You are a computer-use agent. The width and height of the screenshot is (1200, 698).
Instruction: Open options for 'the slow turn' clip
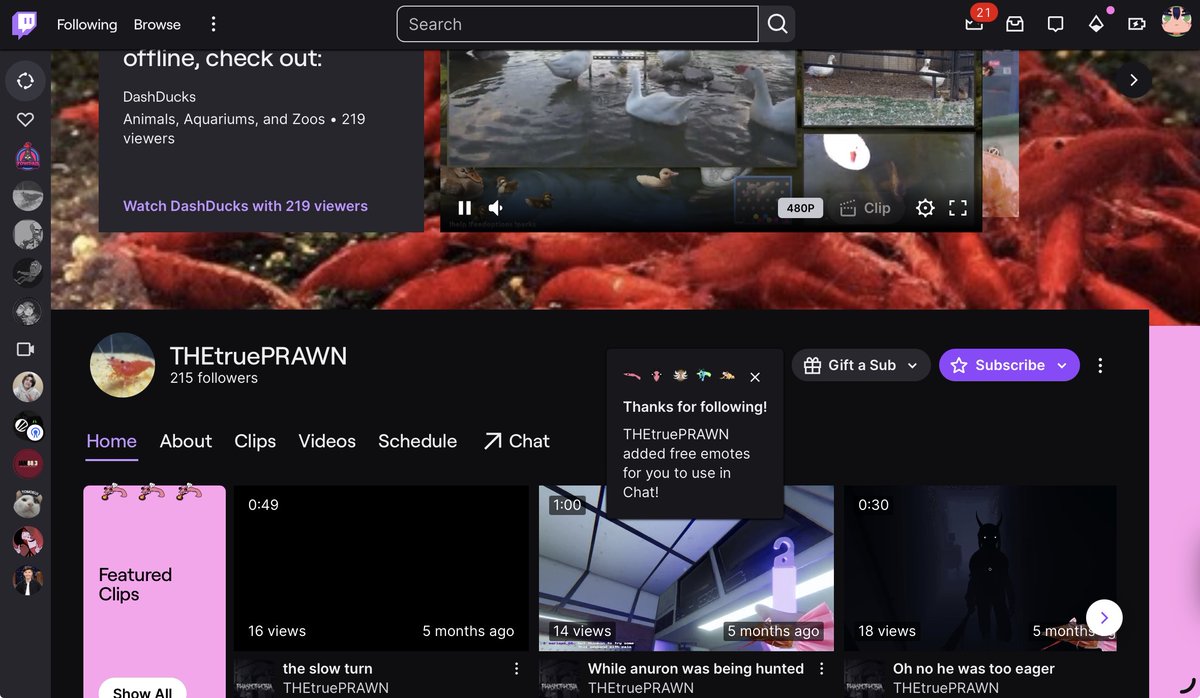coord(516,668)
